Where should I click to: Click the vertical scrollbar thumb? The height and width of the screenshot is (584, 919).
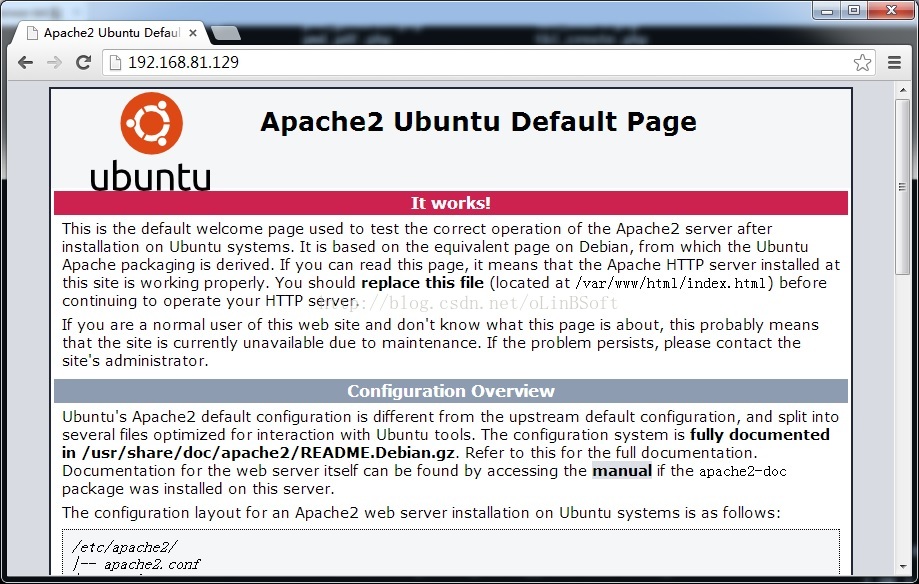pyautogui.click(x=903, y=186)
